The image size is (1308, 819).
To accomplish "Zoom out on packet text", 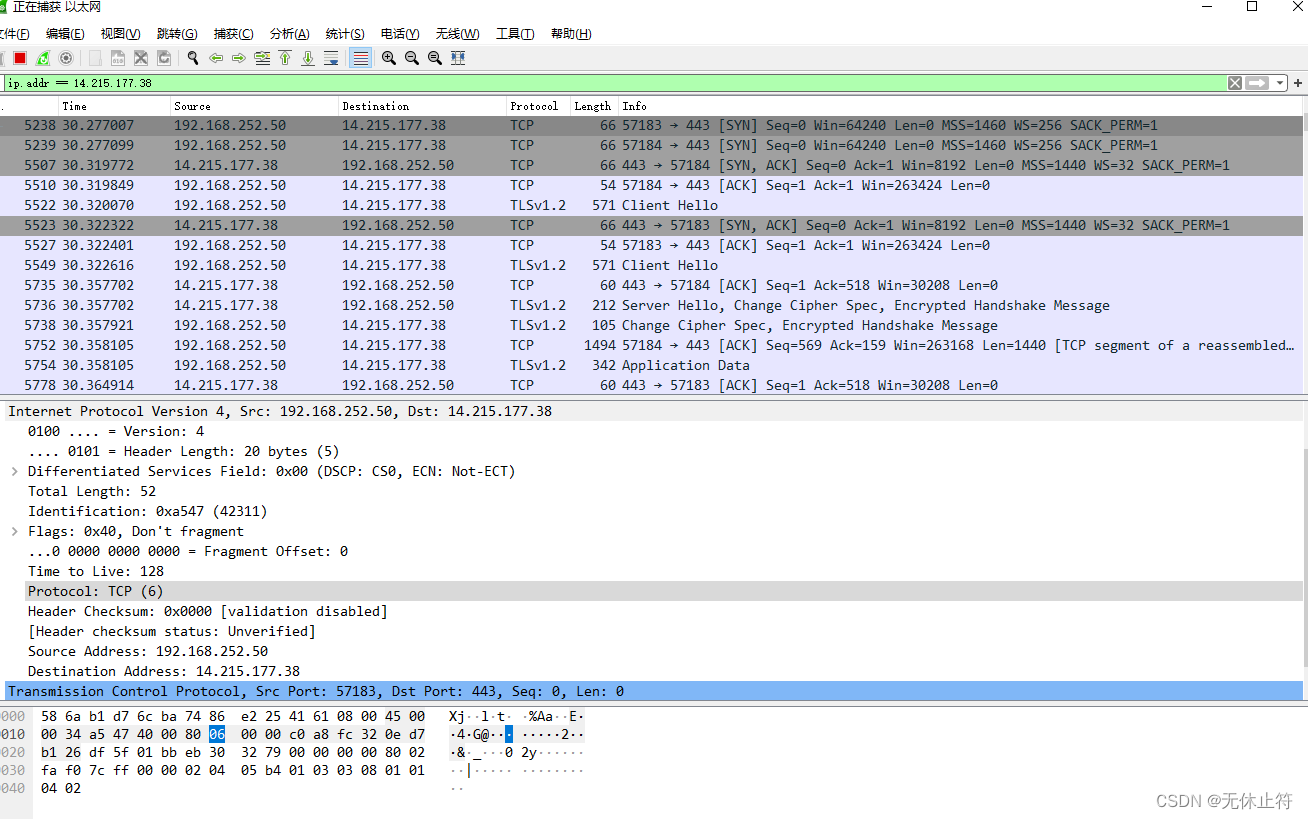I will tap(412, 58).
